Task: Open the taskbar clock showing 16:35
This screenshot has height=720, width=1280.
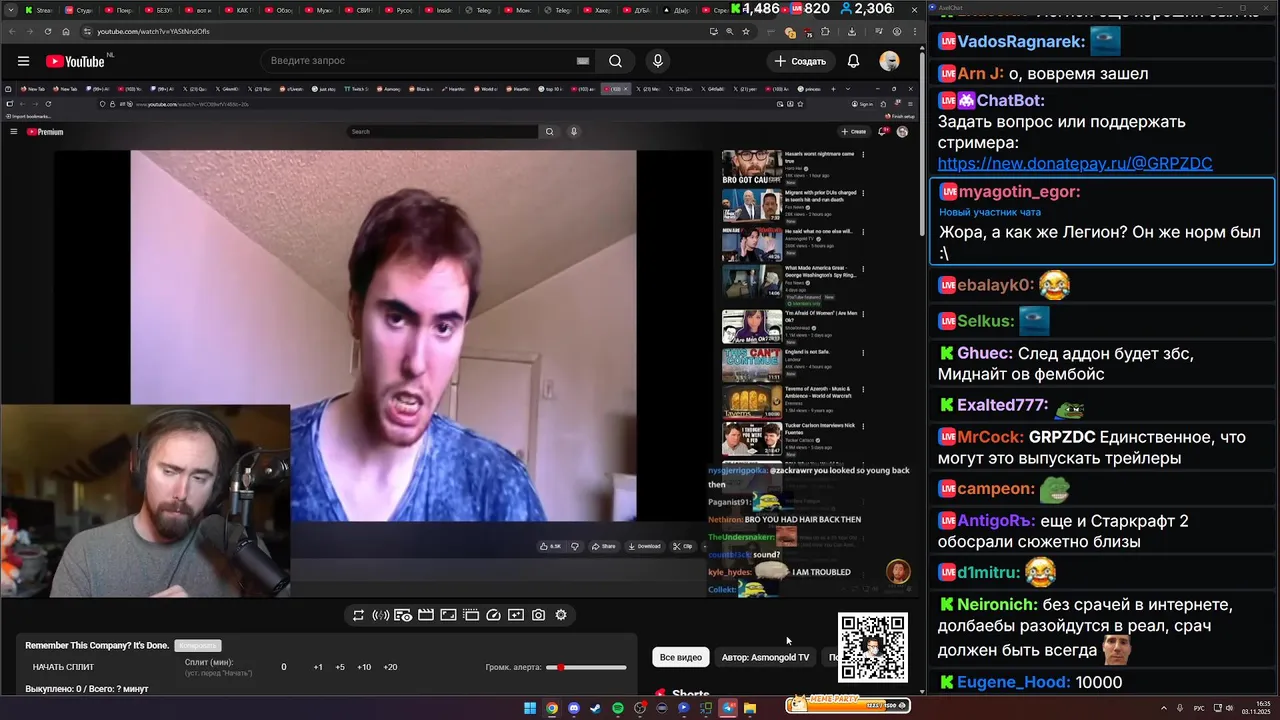Action: click(x=1255, y=708)
